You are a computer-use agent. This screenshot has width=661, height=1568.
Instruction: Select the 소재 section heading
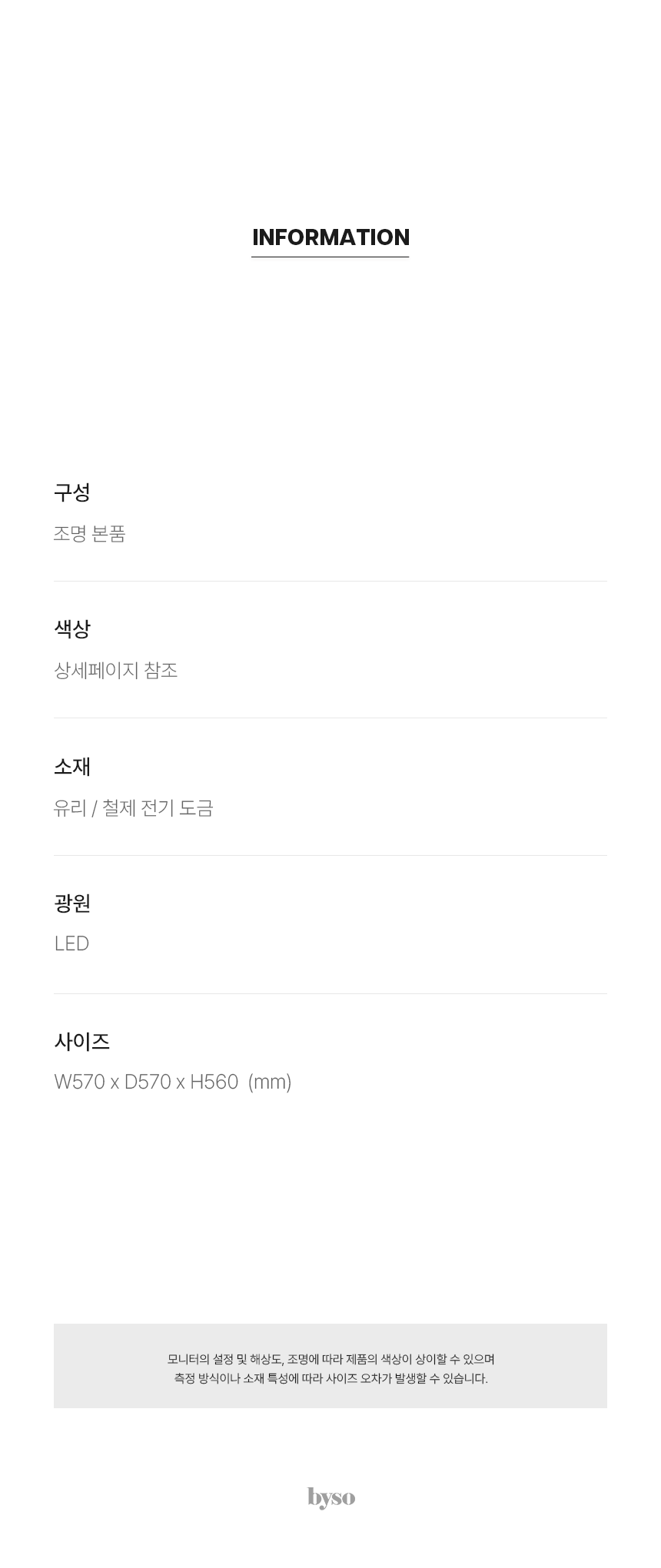[72, 766]
